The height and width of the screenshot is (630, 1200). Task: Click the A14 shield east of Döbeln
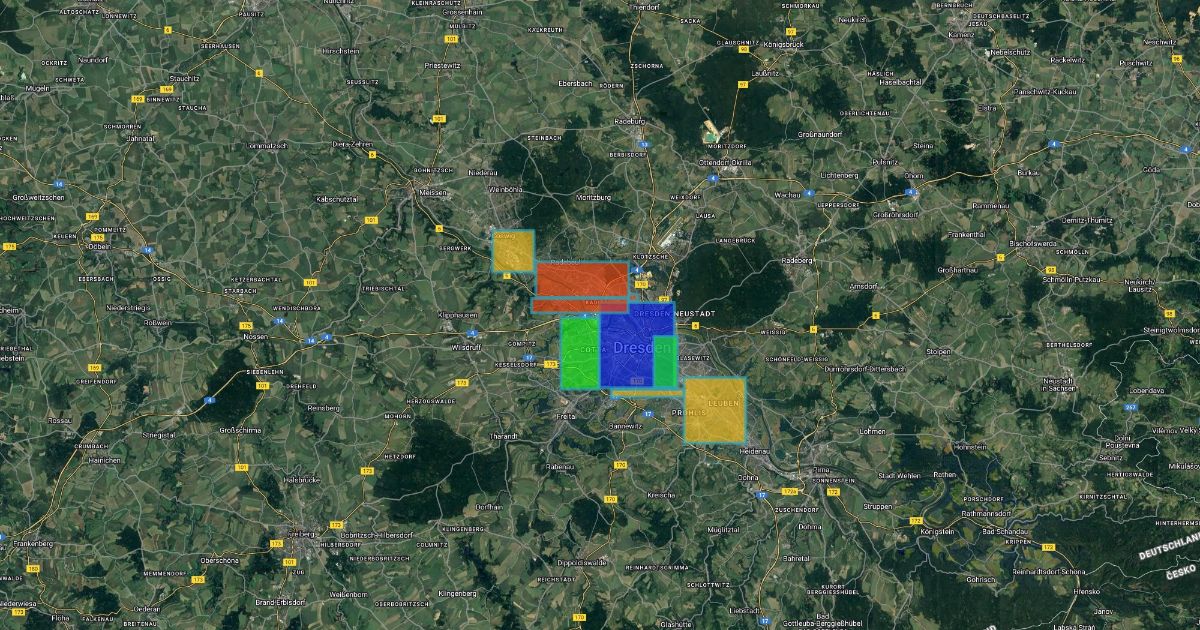[147, 250]
